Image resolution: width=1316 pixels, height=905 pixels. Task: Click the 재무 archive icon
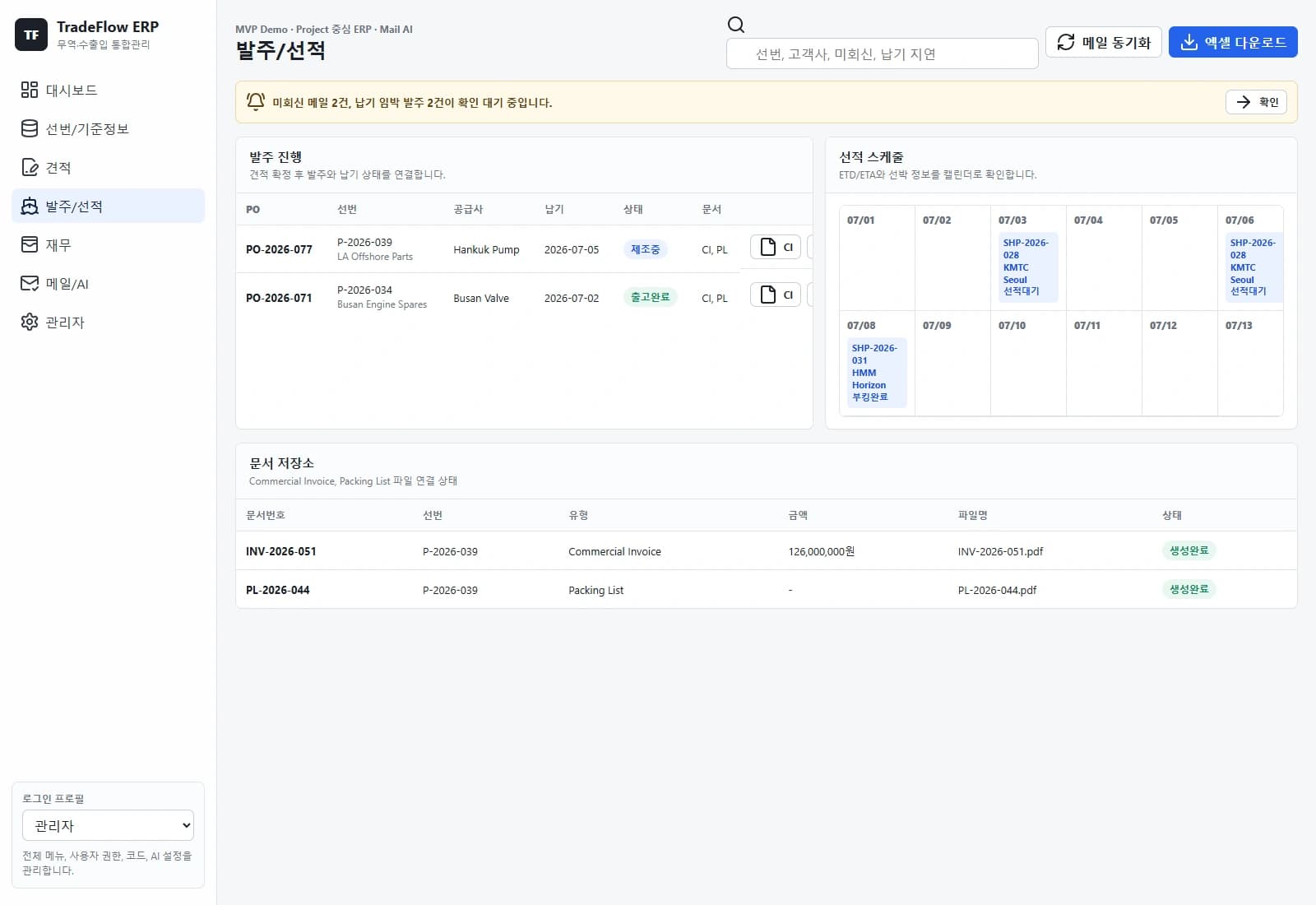tap(30, 244)
